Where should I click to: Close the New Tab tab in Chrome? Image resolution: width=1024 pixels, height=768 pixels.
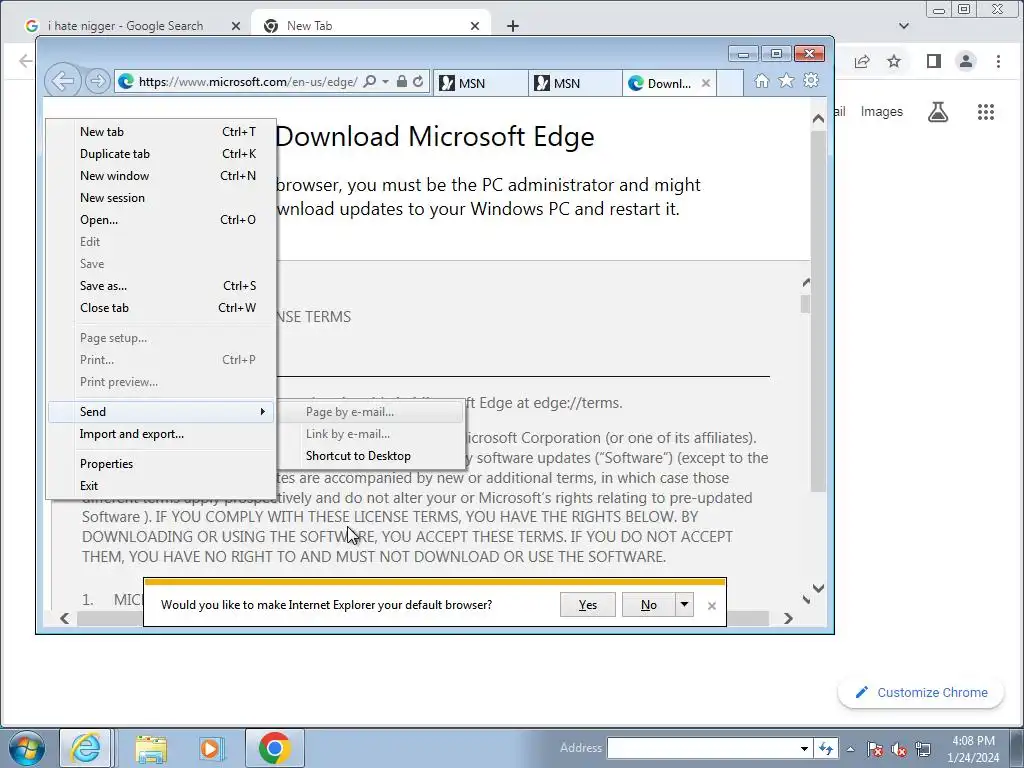475,26
